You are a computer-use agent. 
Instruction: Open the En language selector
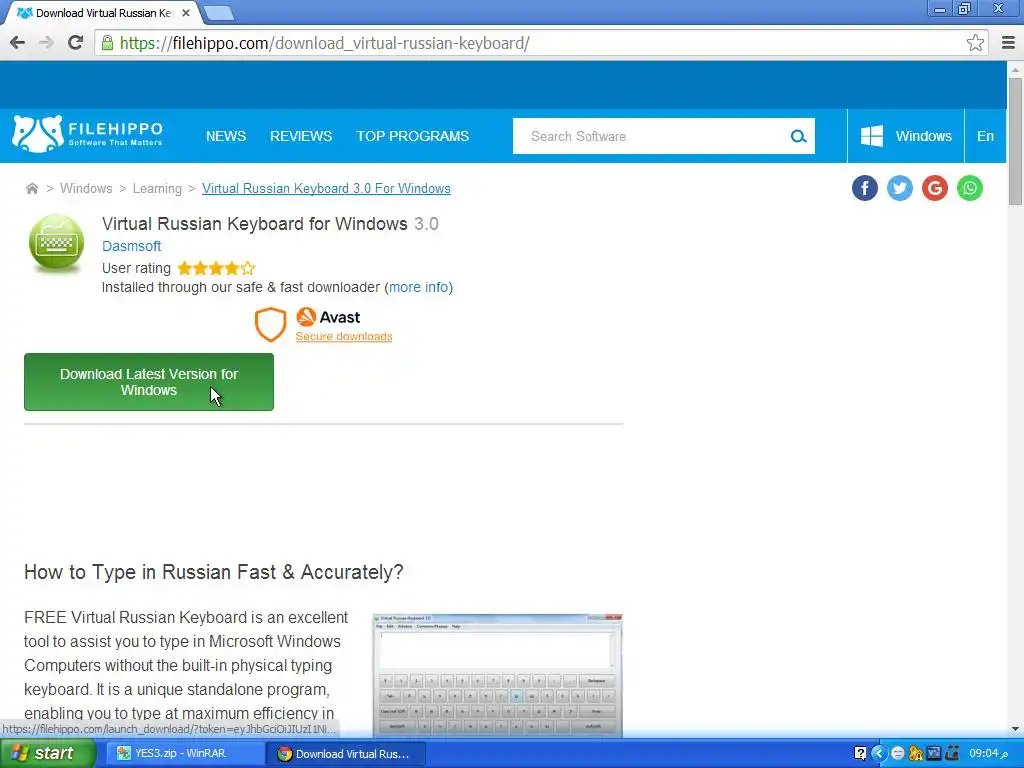pos(985,136)
